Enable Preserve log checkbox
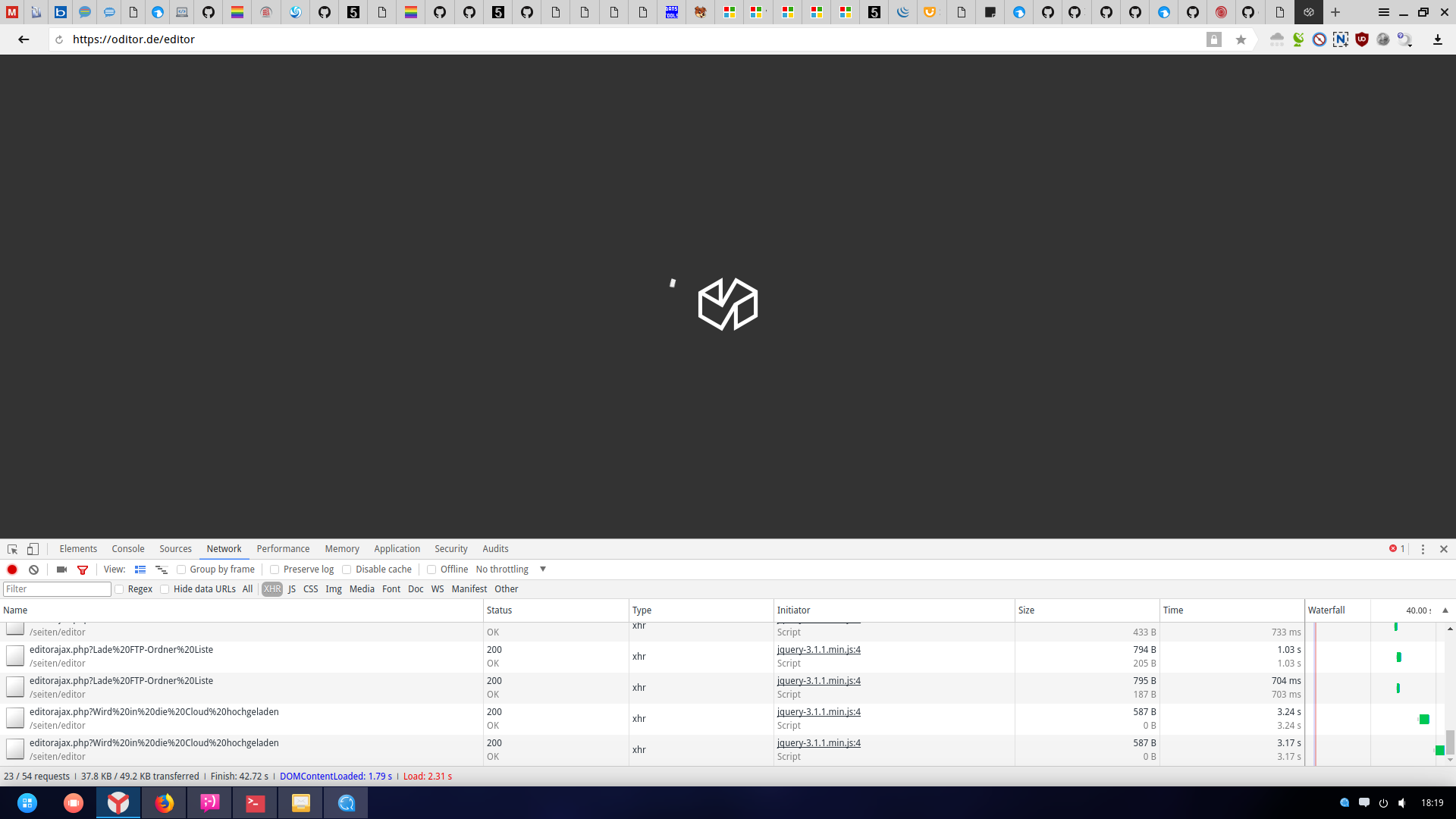The width and height of the screenshot is (1456, 819). tap(275, 570)
